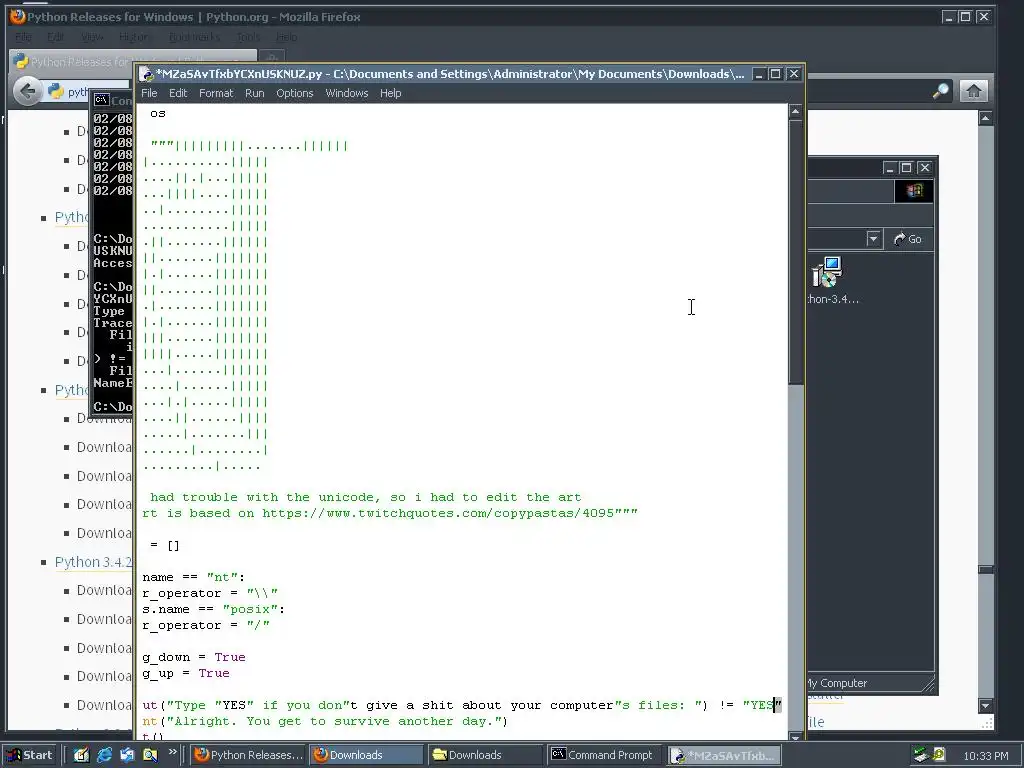Click My Computer text in Explorer status bar
This screenshot has height=768, width=1024.
click(x=837, y=683)
